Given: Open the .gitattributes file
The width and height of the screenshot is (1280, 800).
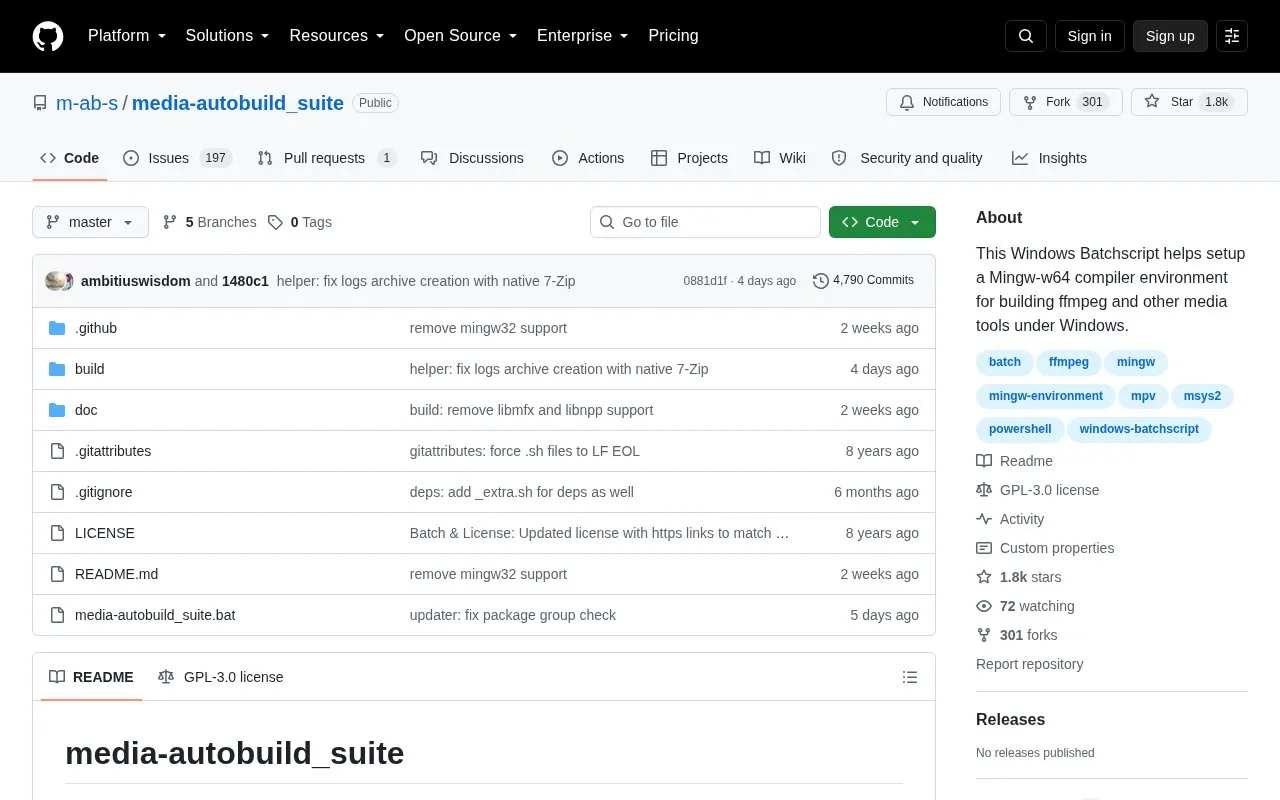Looking at the screenshot, I should click(x=113, y=451).
